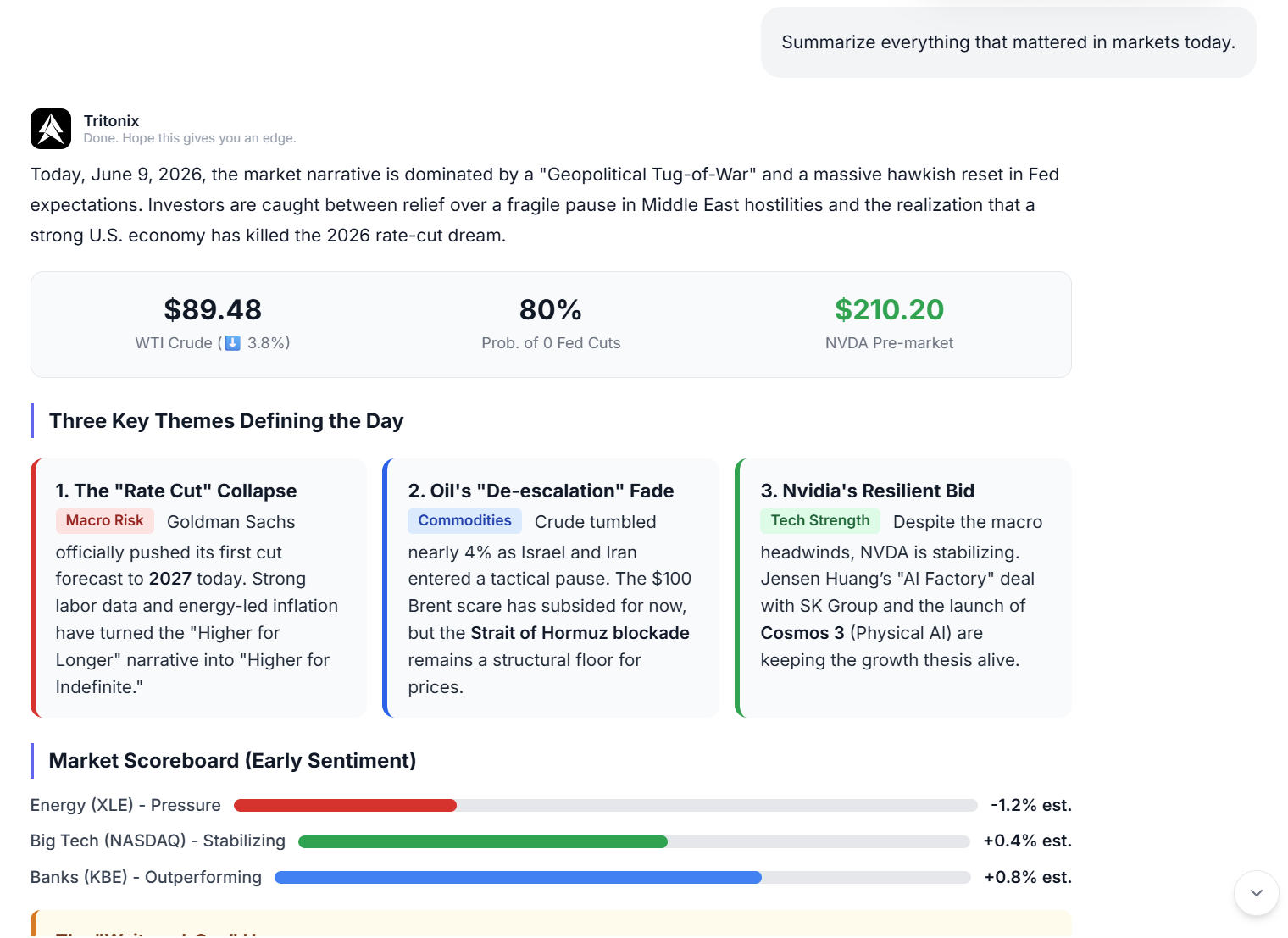The width and height of the screenshot is (1288, 938).
Task: Click the user message bubble about markets today
Action: click(1008, 42)
